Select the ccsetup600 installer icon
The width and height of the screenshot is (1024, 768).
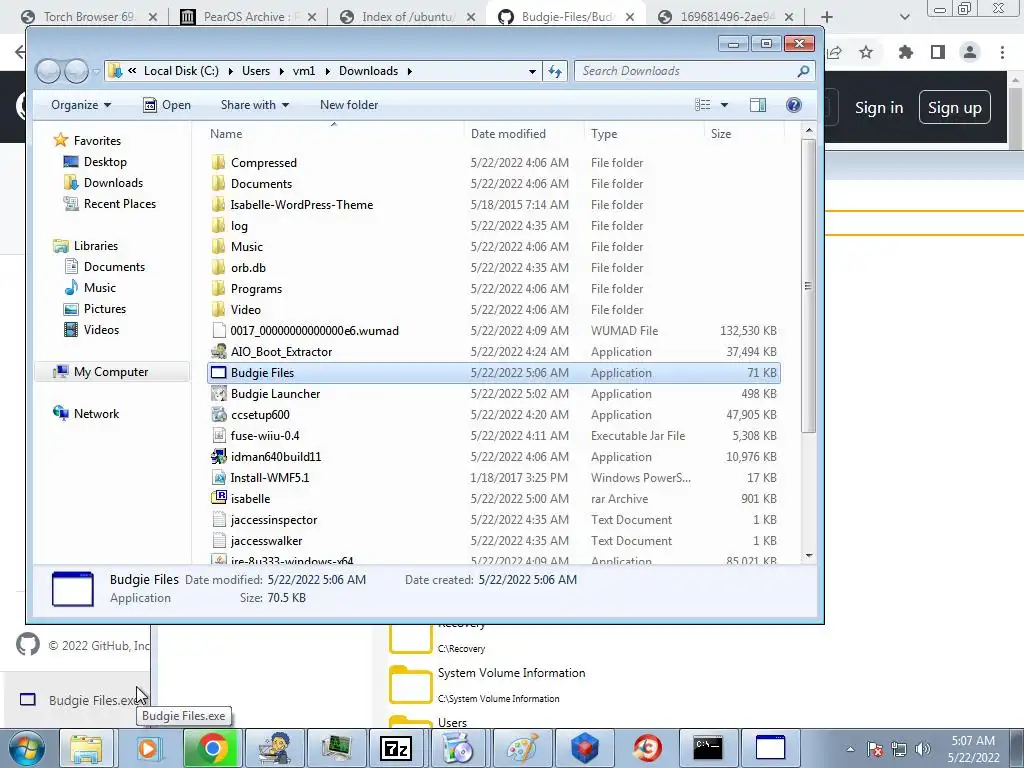point(219,415)
